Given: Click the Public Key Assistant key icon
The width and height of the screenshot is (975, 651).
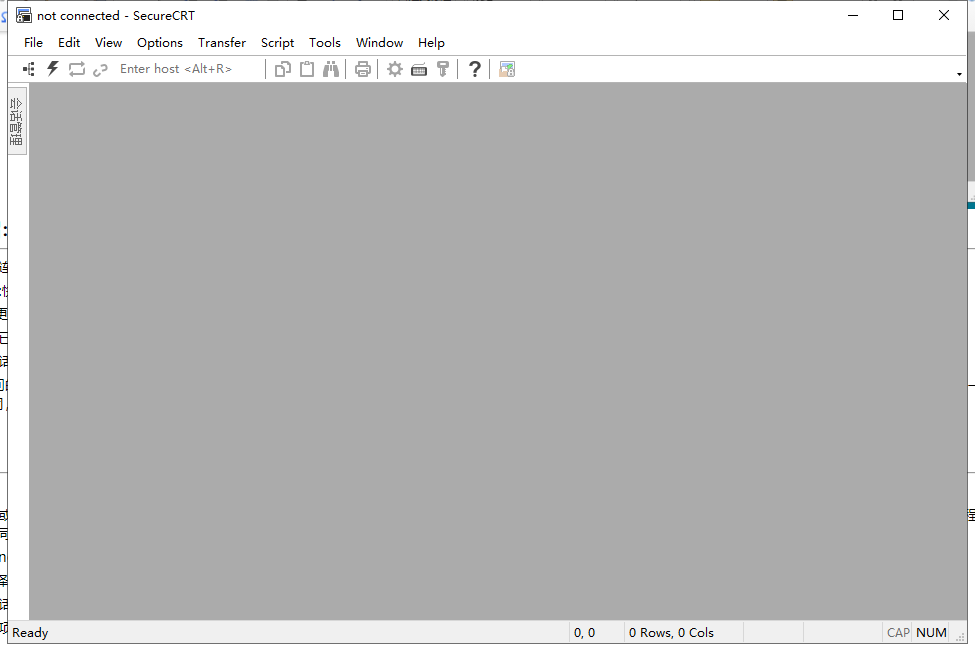Looking at the screenshot, I should tap(443, 69).
